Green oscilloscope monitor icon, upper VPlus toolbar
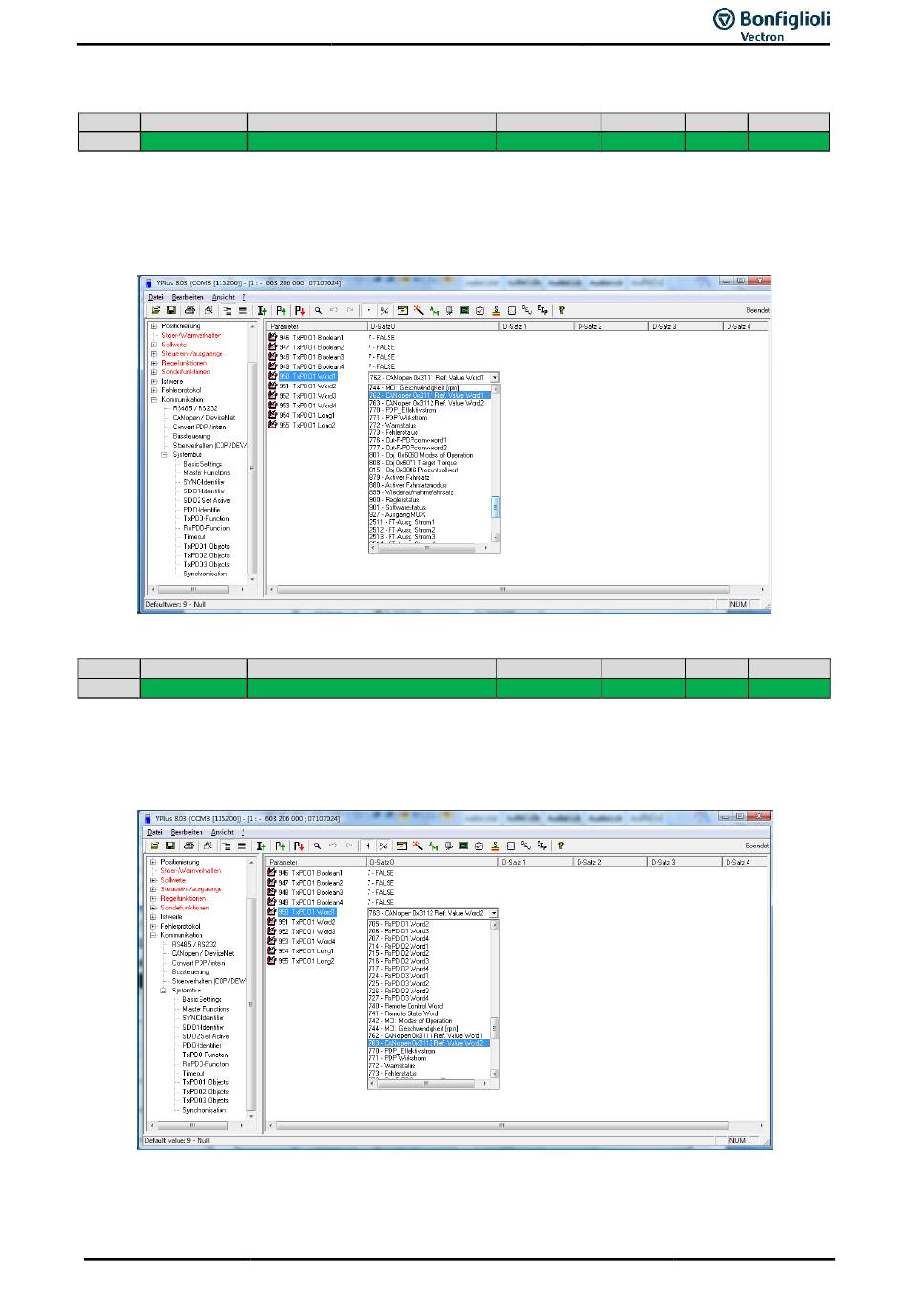 [464, 310]
